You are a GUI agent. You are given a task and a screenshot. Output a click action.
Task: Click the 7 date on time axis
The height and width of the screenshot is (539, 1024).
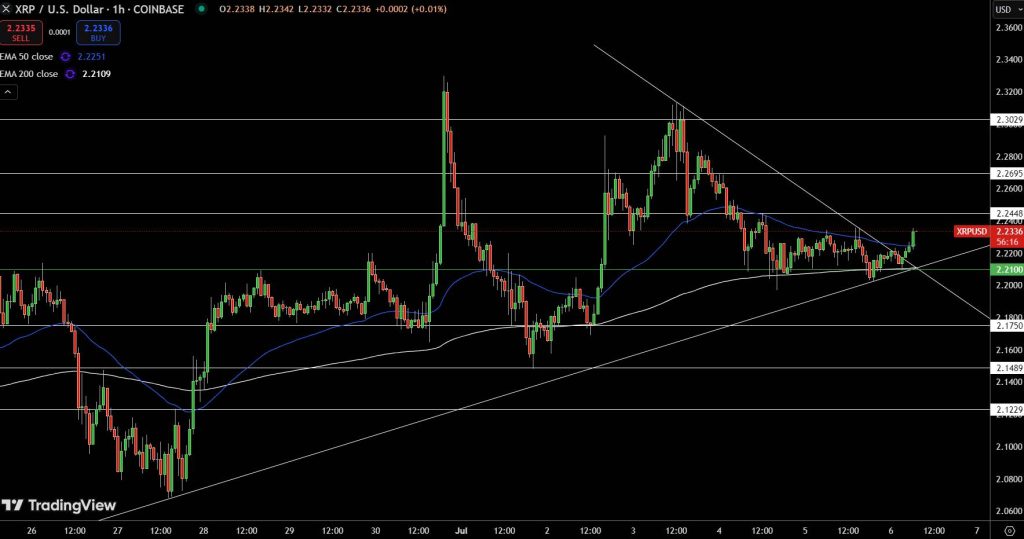click(x=977, y=531)
